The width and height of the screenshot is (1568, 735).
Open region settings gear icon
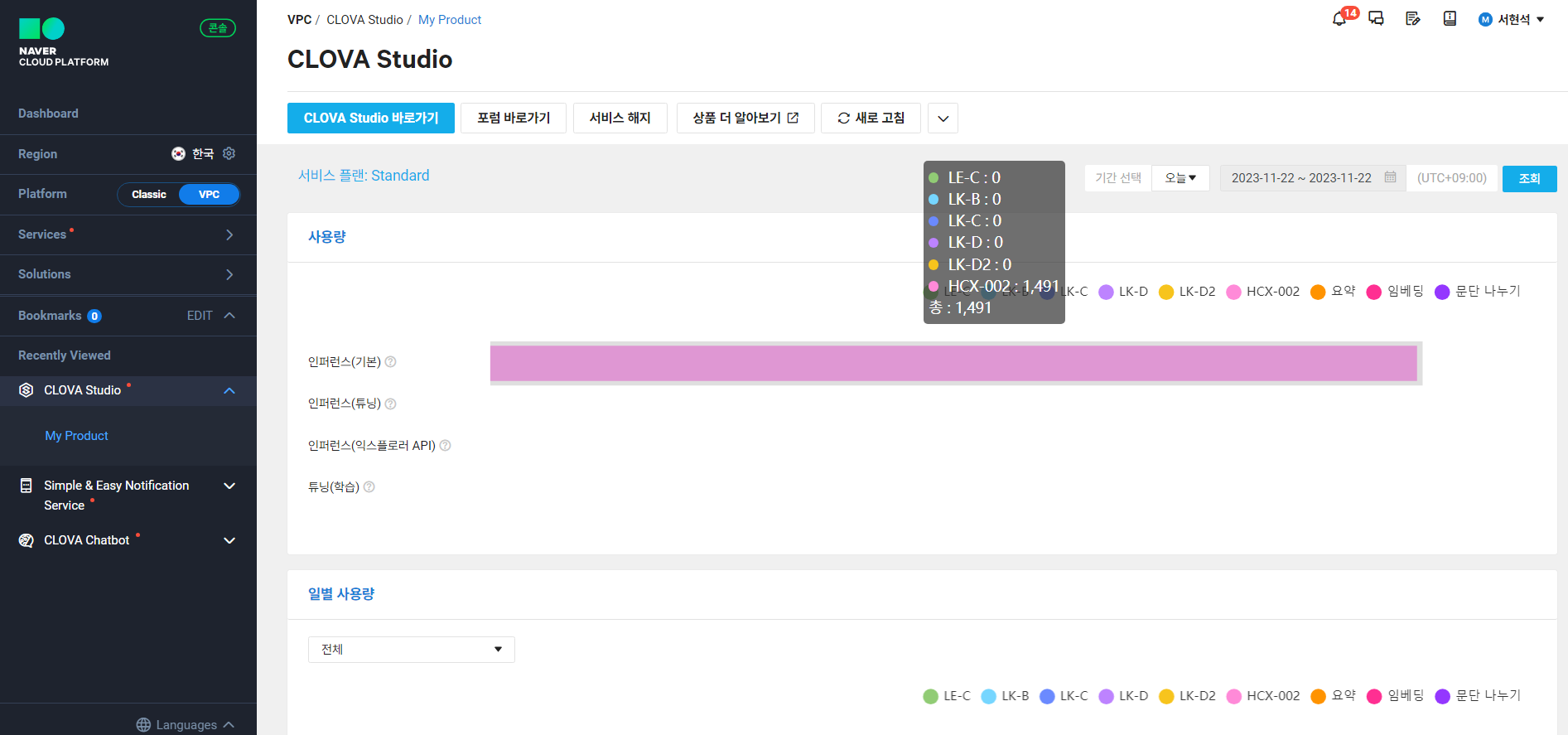point(229,153)
